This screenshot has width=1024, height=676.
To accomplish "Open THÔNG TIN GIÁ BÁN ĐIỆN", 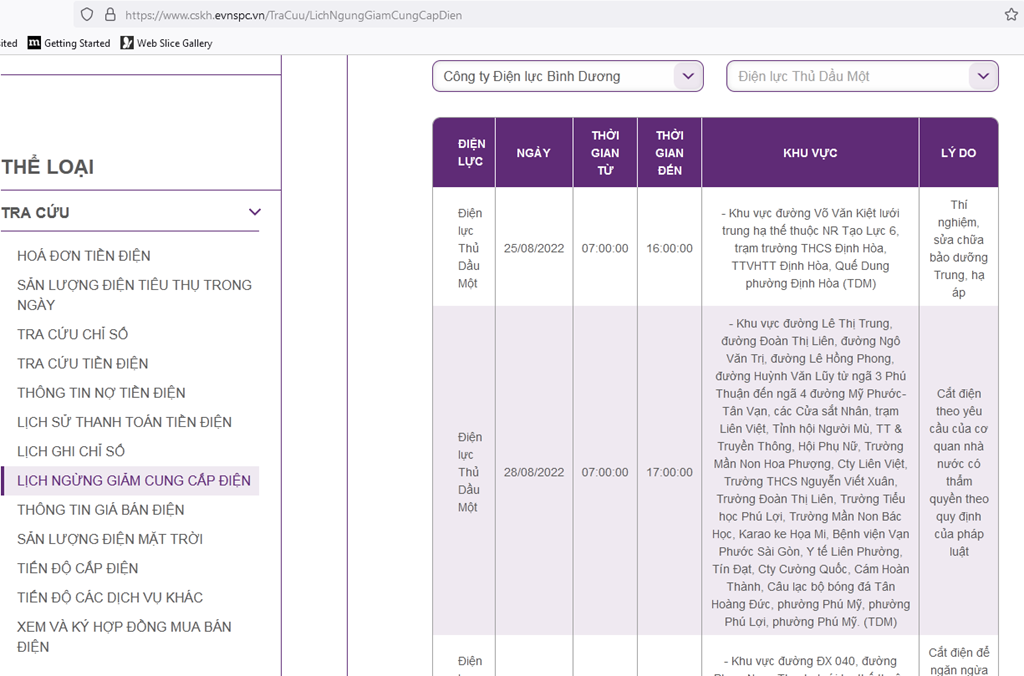I will coord(101,510).
